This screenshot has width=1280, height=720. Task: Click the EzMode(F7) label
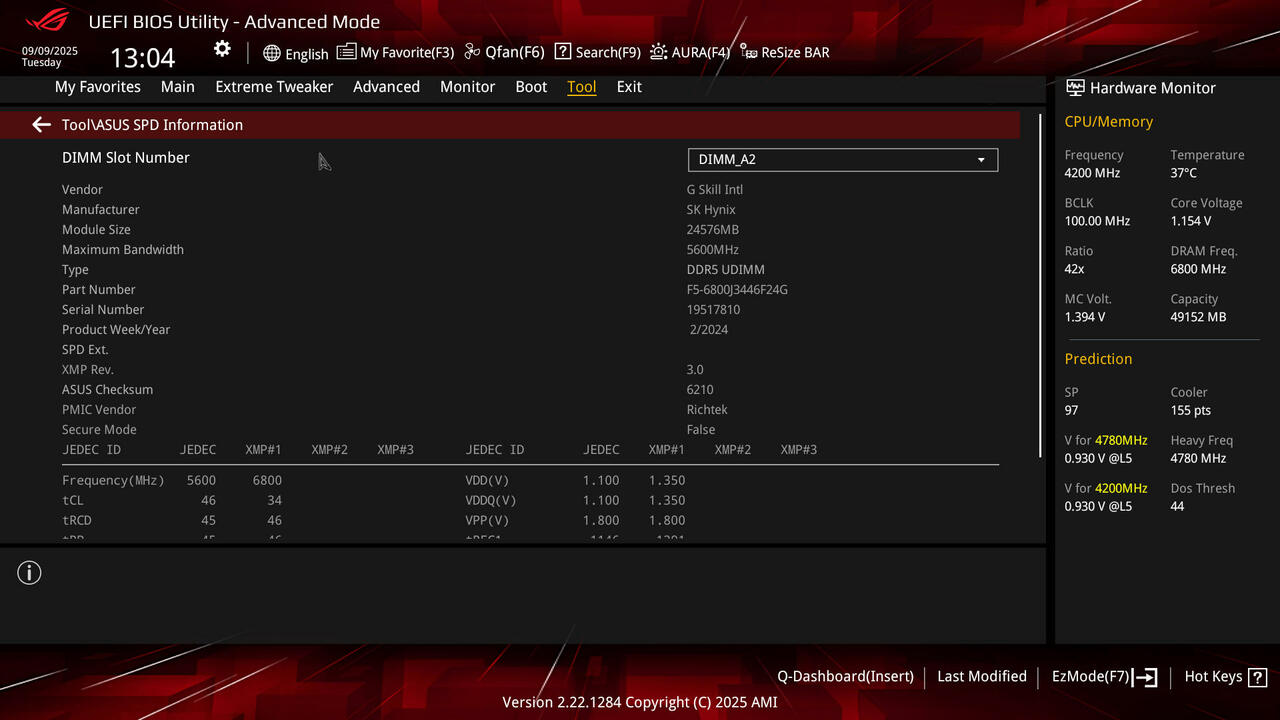1090,677
